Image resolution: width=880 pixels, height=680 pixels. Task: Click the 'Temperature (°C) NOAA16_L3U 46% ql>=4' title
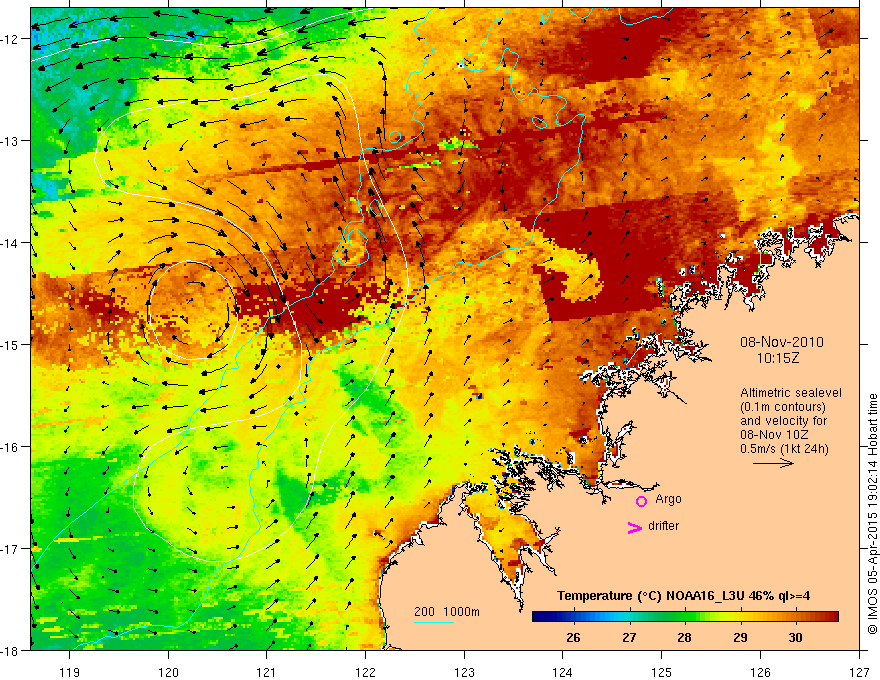[683, 596]
